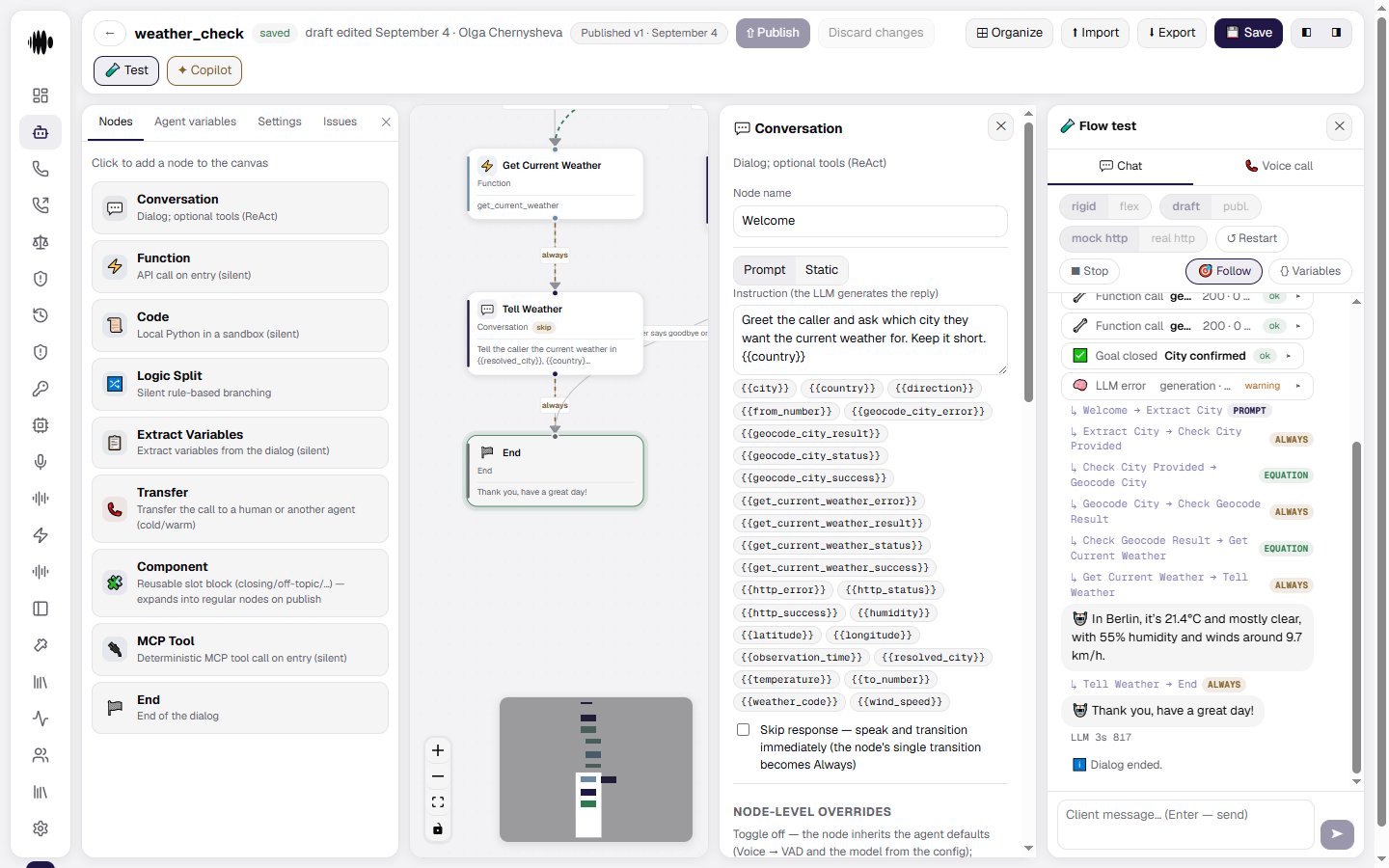Choose the mock http option
This screenshot has height=868, width=1389.
point(1100,238)
